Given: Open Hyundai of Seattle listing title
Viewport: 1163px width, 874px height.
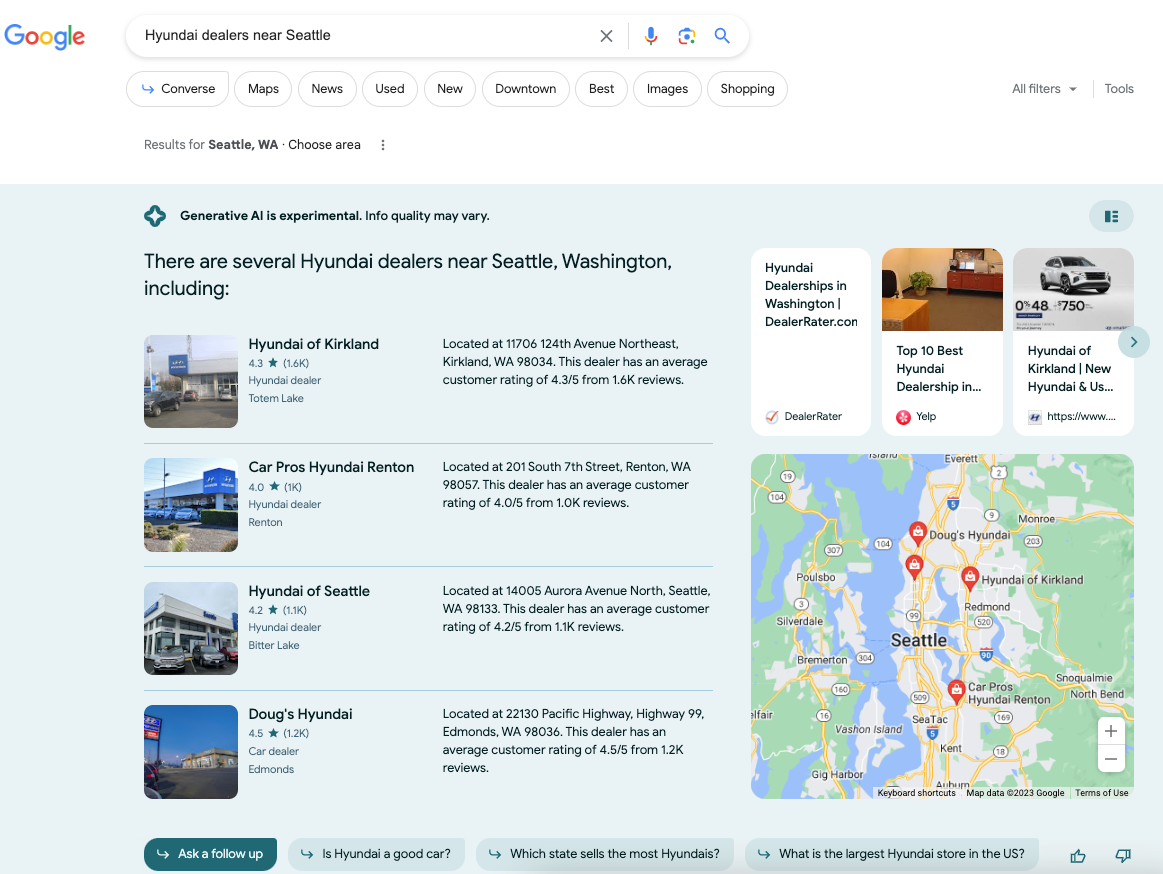Looking at the screenshot, I should pos(309,591).
